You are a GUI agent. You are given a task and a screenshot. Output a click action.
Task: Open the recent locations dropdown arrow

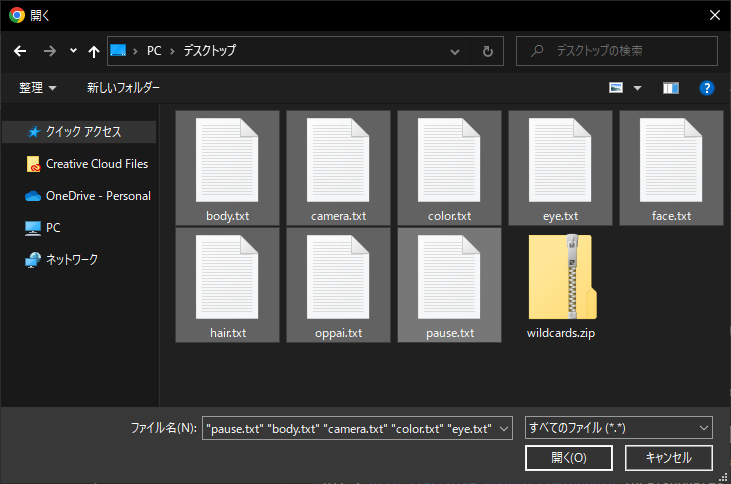[x=73, y=50]
